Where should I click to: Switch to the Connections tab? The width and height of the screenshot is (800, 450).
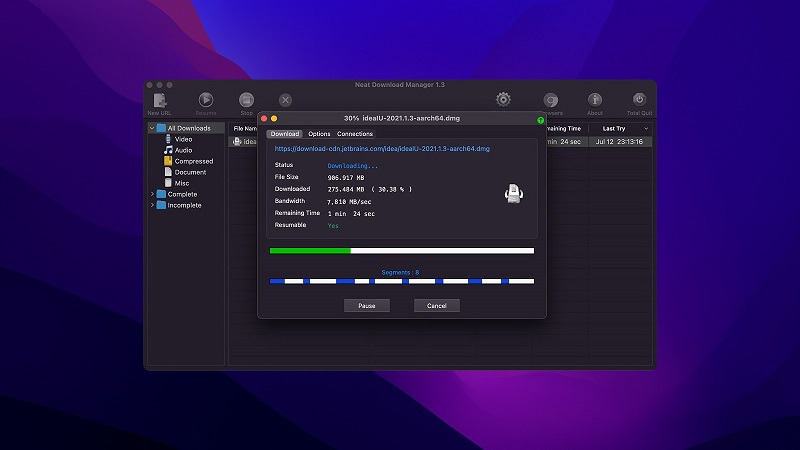coord(355,134)
